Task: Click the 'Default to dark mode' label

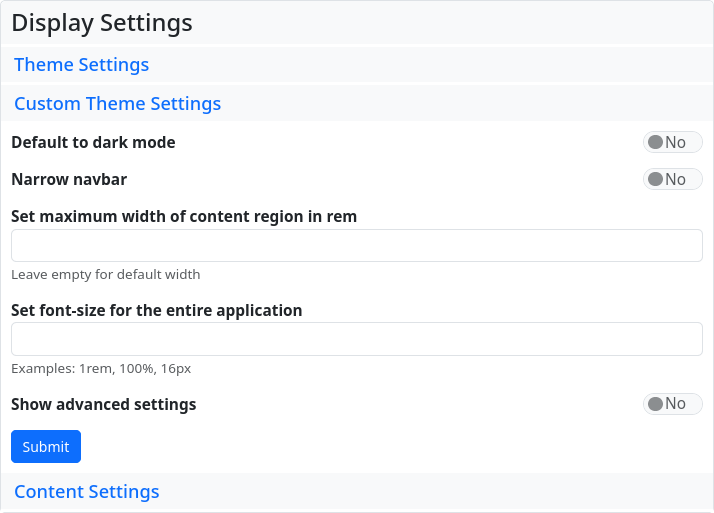Action: (x=93, y=142)
